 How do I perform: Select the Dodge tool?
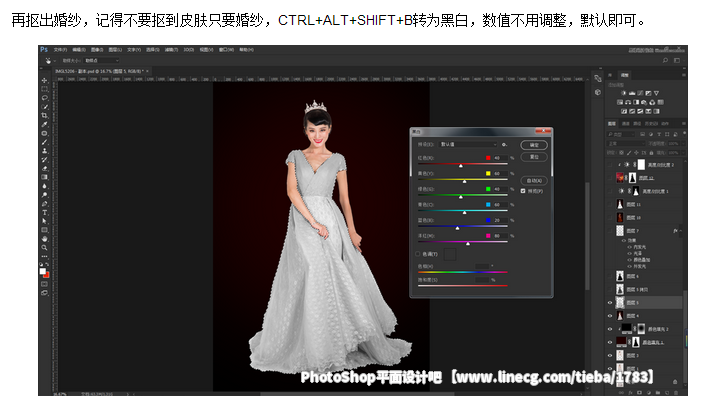44,195
